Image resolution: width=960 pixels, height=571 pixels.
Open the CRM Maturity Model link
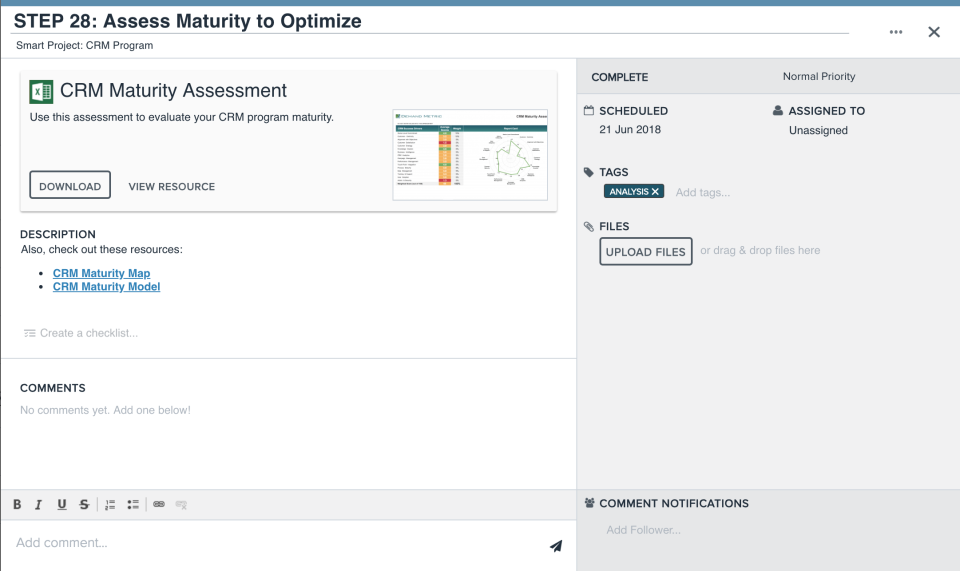coord(106,287)
